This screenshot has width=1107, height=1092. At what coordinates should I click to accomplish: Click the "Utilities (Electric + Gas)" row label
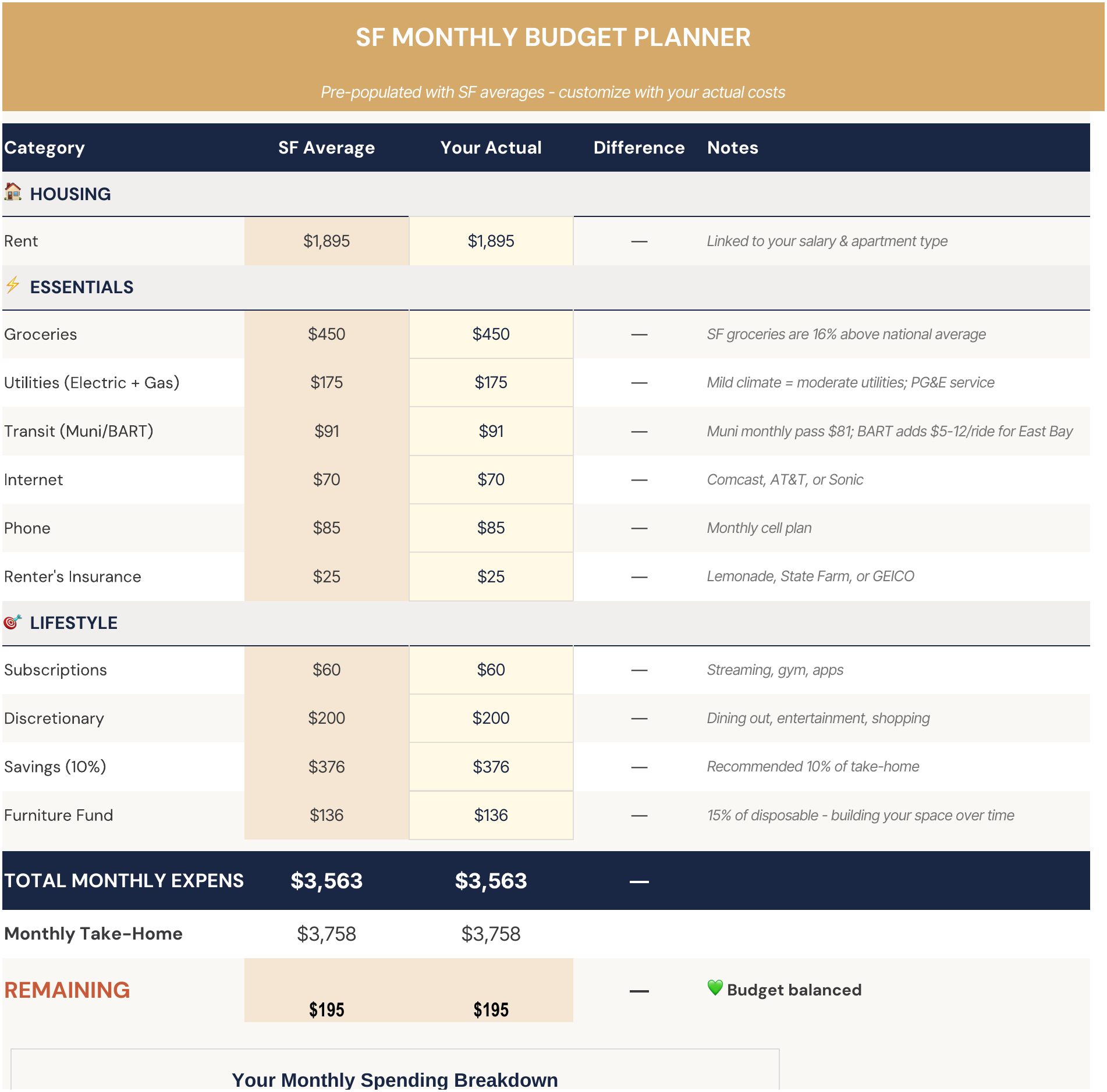[x=92, y=383]
